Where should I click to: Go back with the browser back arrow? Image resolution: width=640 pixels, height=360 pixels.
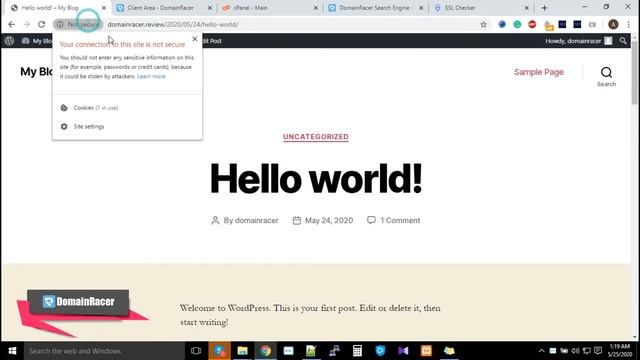pos(11,24)
